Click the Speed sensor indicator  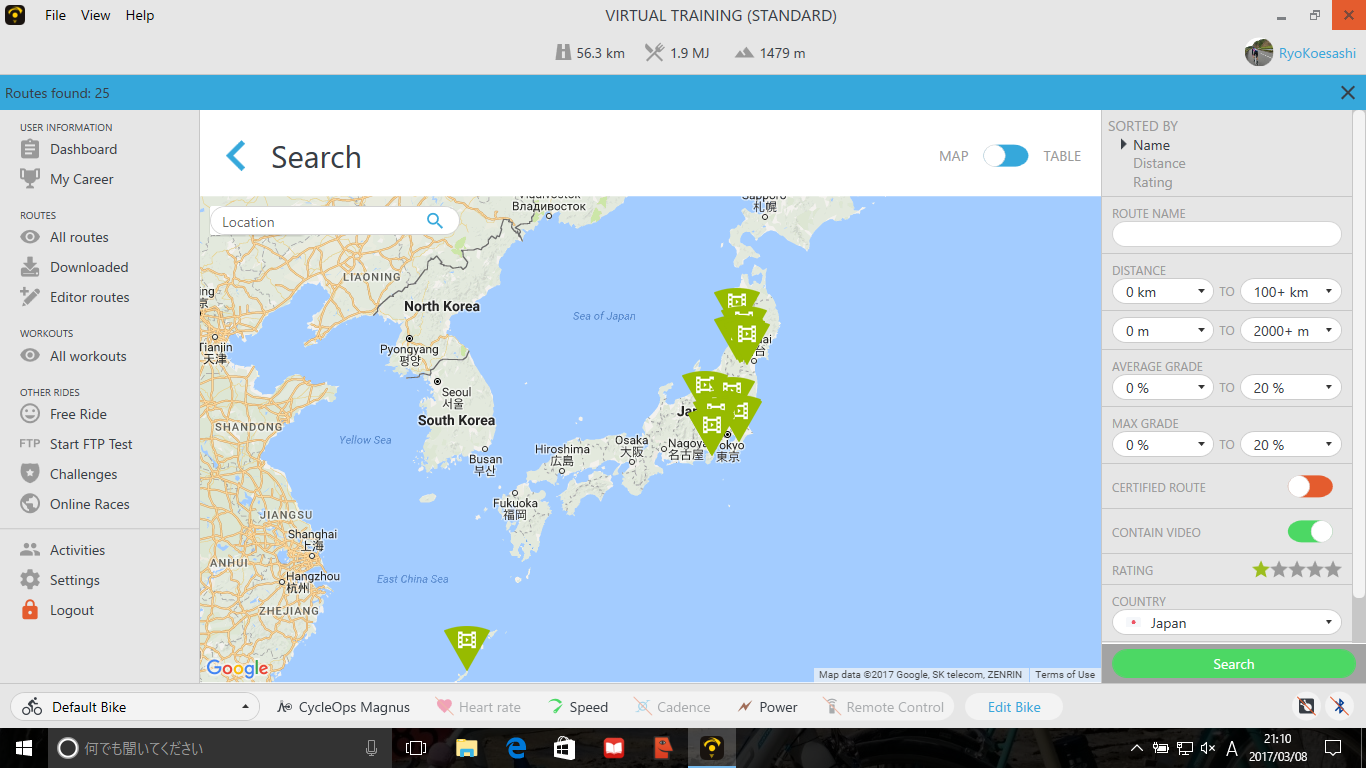[578, 707]
